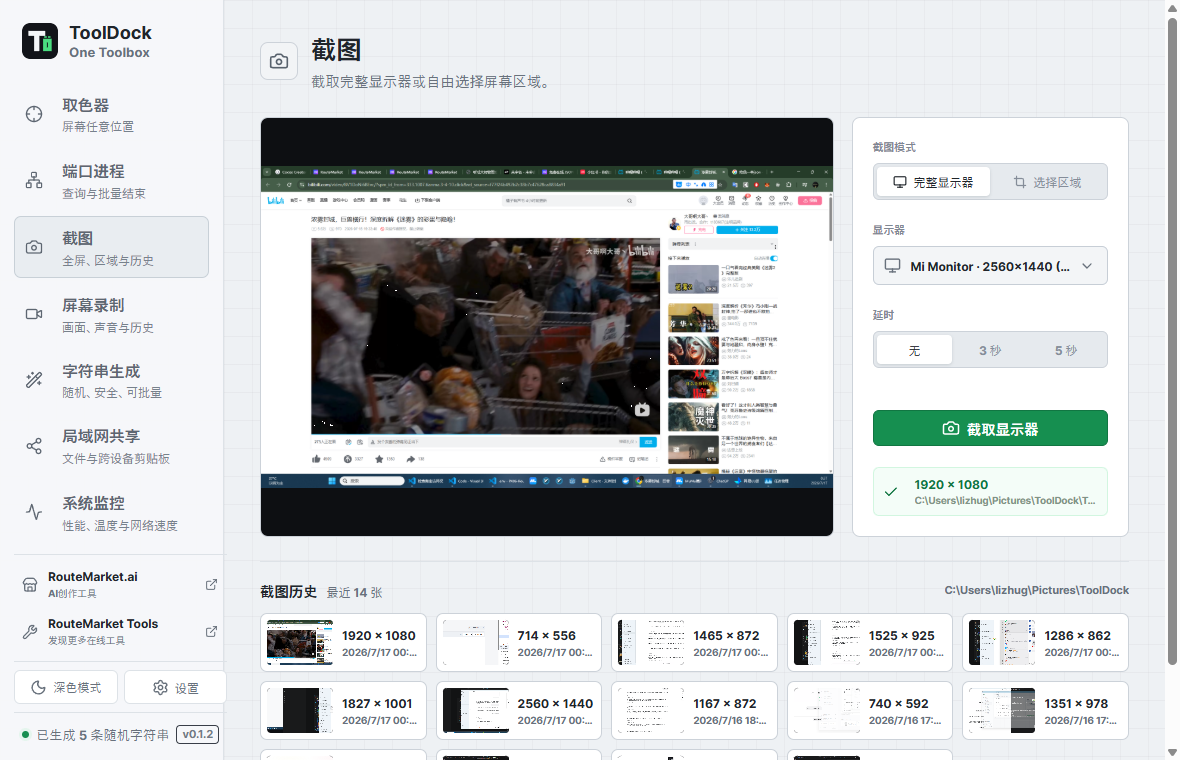Open the Mi Monitor 2560×1440 display dropdown
Image resolution: width=1180 pixels, height=760 pixels.
point(990,266)
